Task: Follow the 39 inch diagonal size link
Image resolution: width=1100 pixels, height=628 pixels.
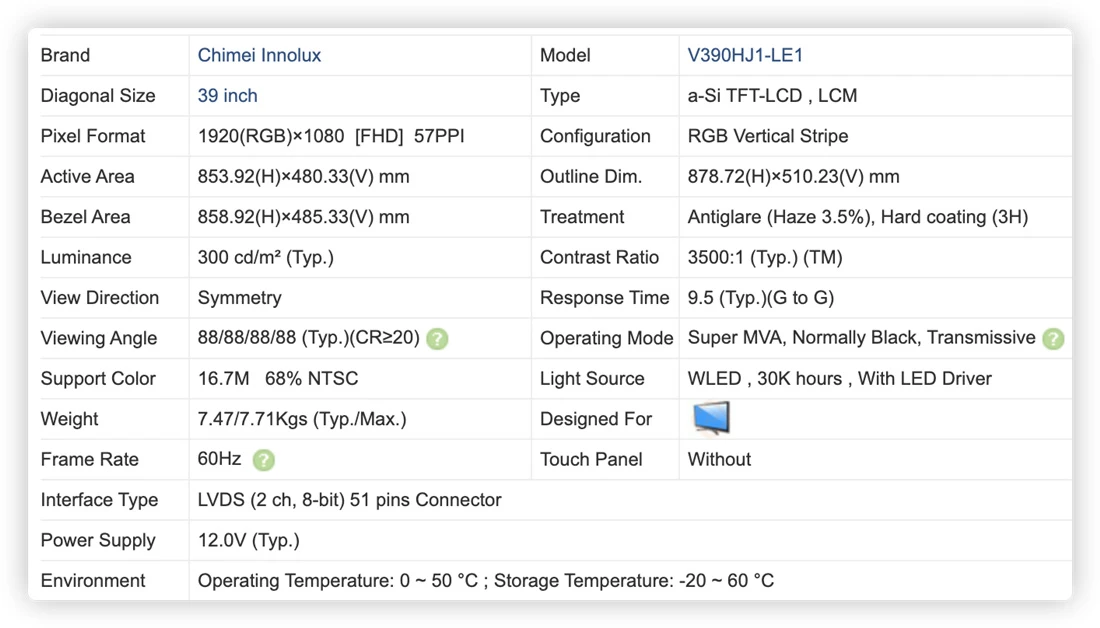Action: [x=227, y=96]
